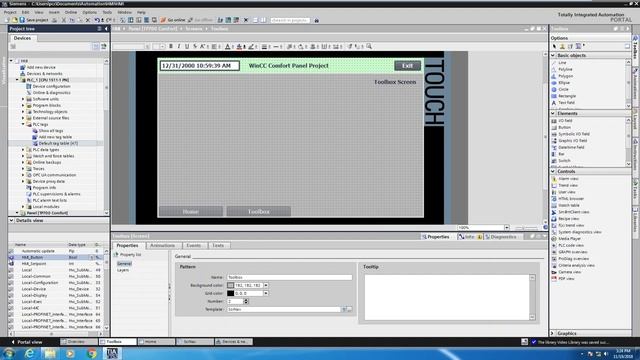Select the Graphic I/O field element
640x360 pixels.
(572, 140)
